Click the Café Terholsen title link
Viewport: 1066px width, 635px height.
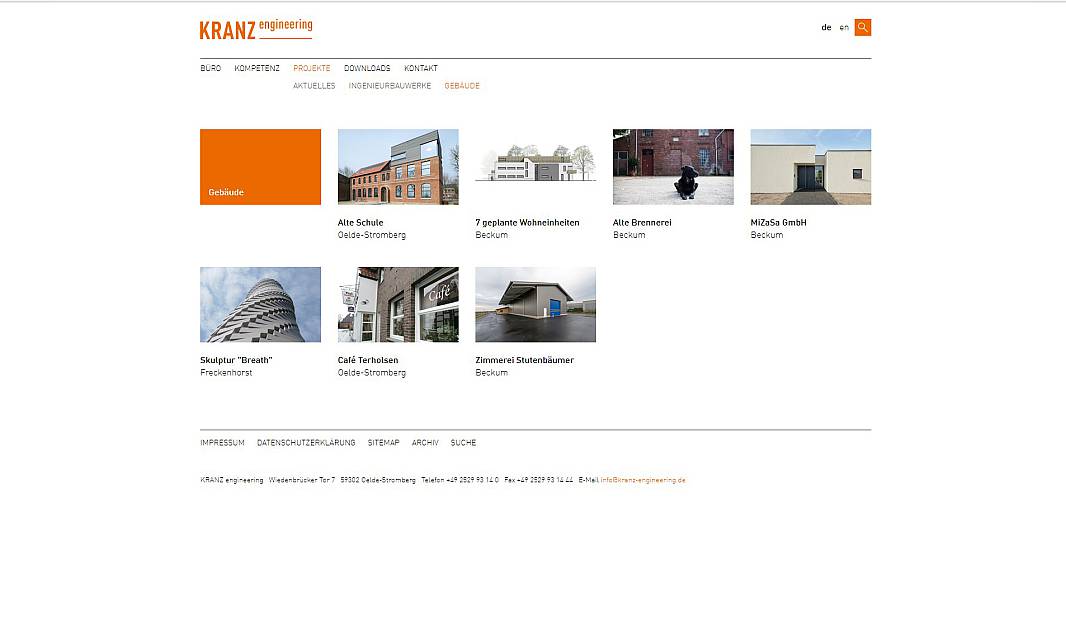368,360
